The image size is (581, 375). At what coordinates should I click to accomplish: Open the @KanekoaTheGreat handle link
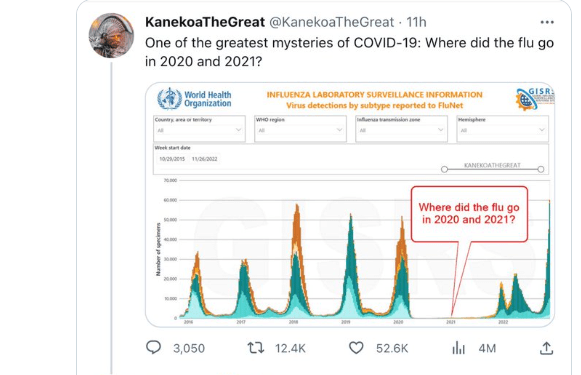click(331, 22)
